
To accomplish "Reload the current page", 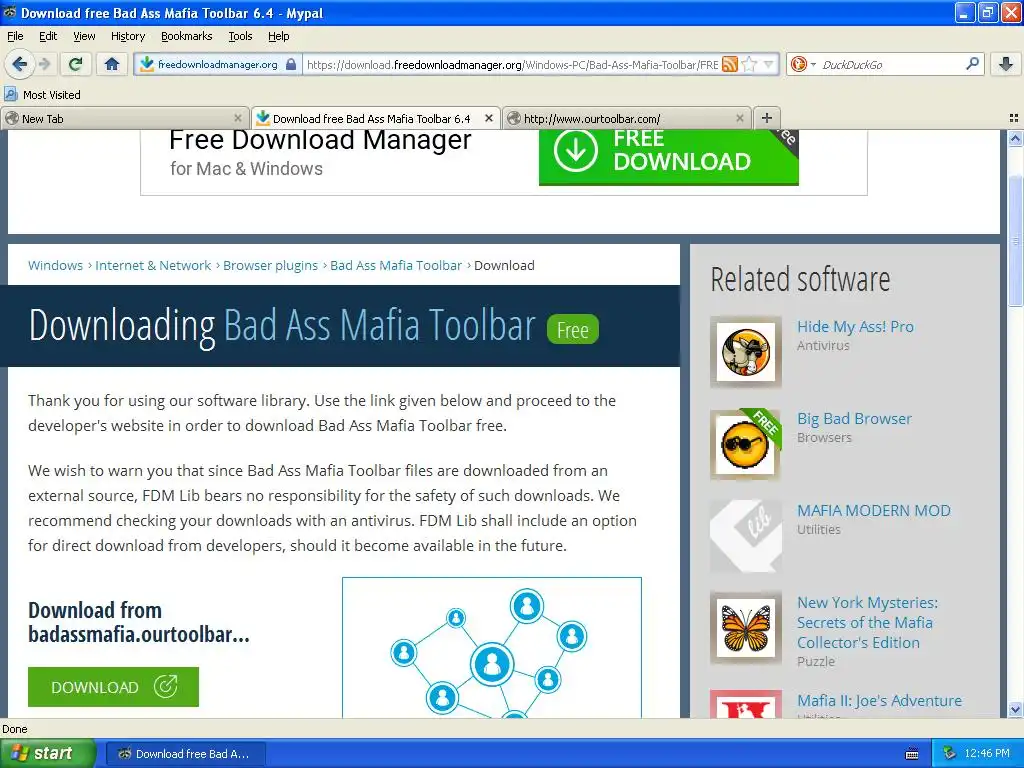I will coord(76,64).
